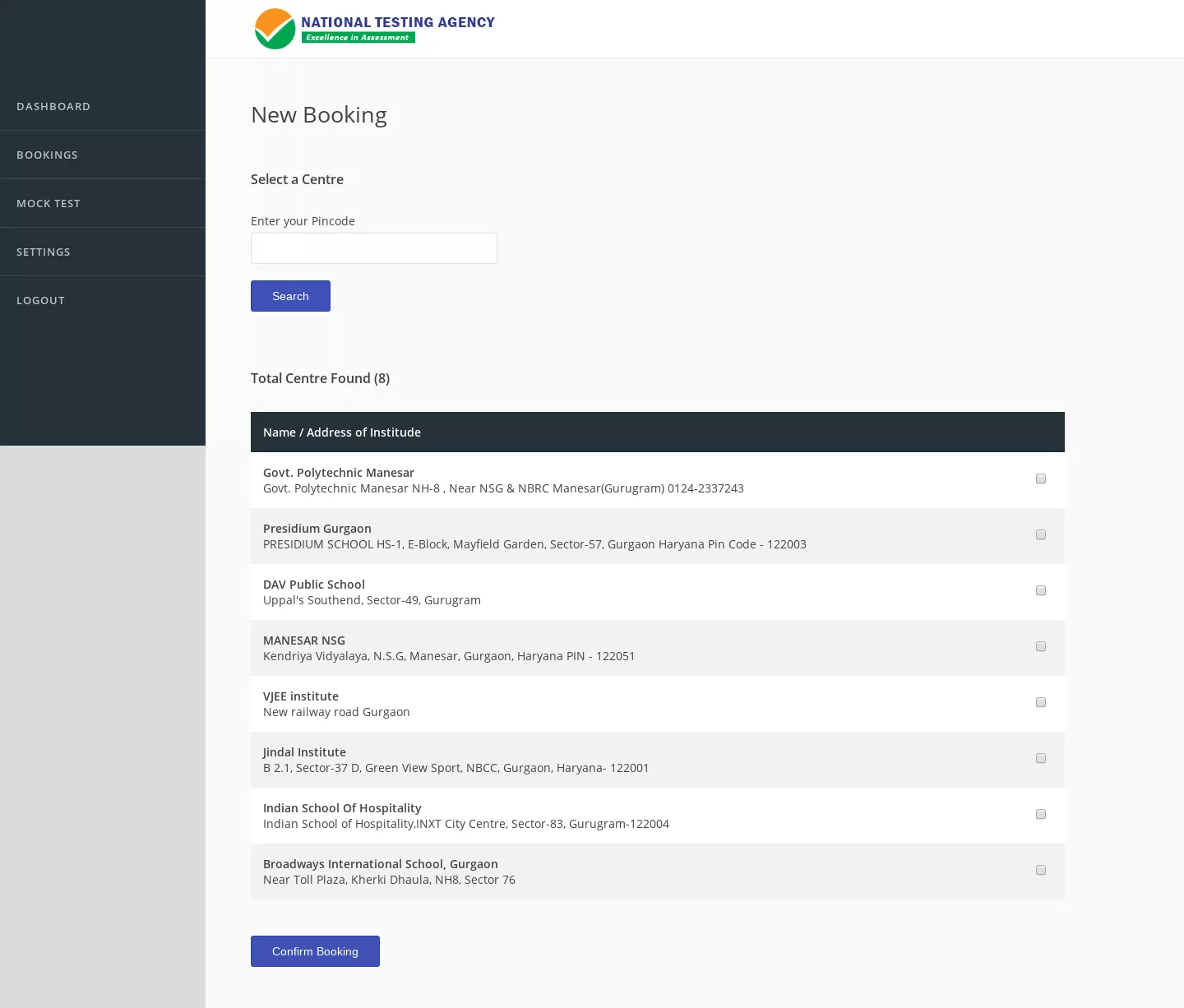Image resolution: width=1184 pixels, height=1008 pixels.
Task: Select Indian School Of Hospitality checkbox
Action: tap(1041, 814)
